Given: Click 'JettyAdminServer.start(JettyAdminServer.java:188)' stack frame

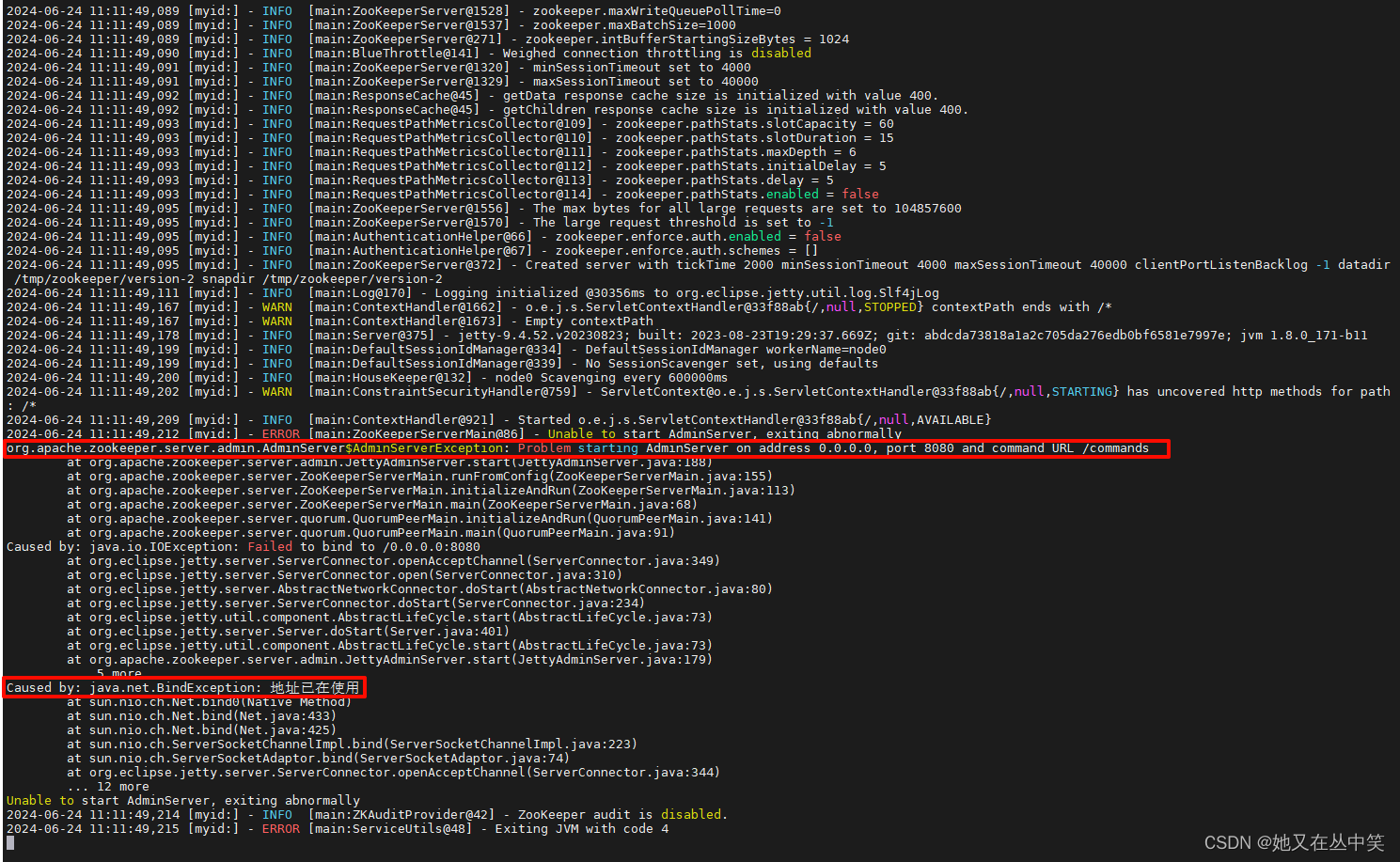Looking at the screenshot, I should coord(389,462).
